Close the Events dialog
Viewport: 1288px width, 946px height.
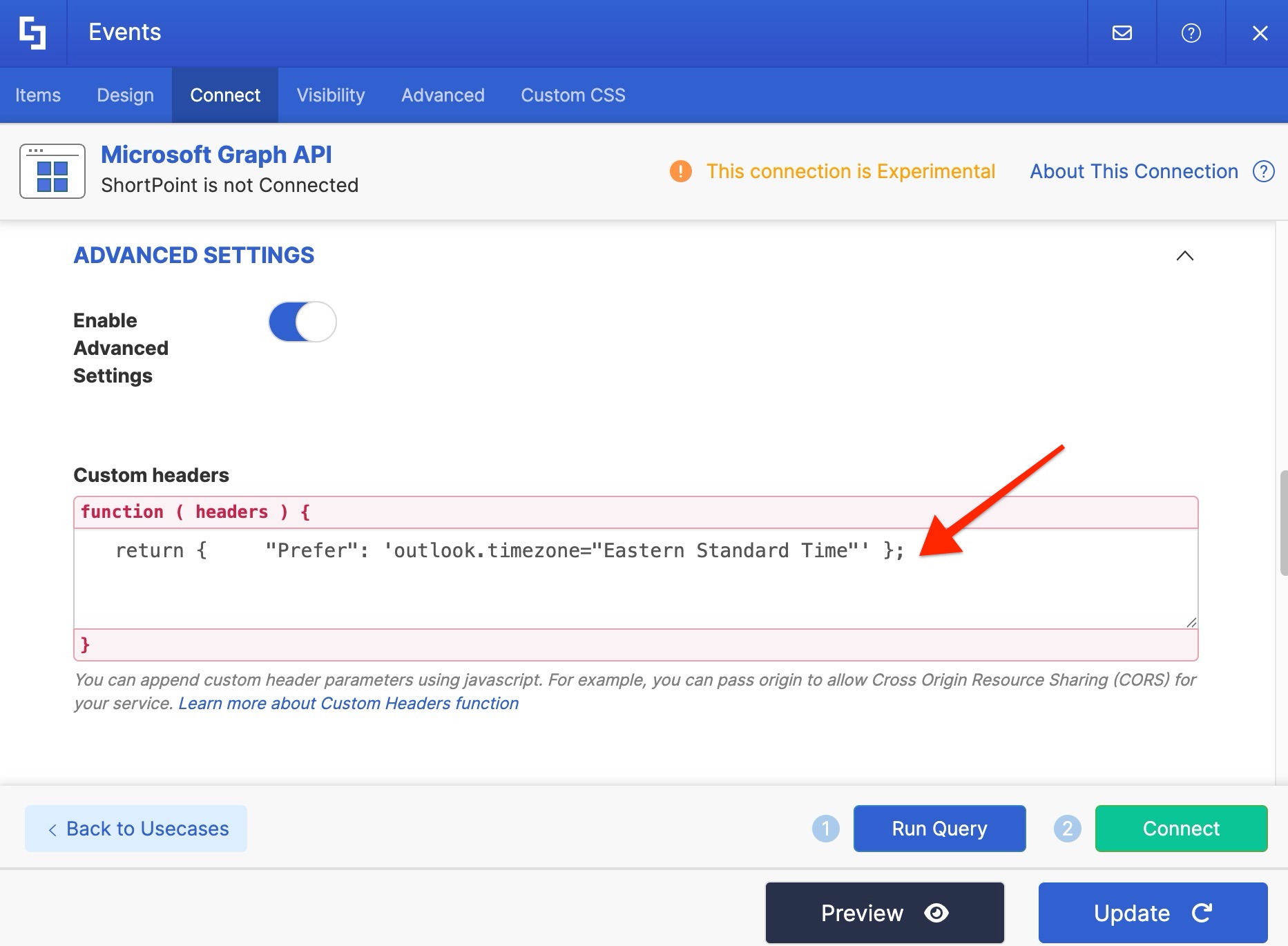point(1260,32)
